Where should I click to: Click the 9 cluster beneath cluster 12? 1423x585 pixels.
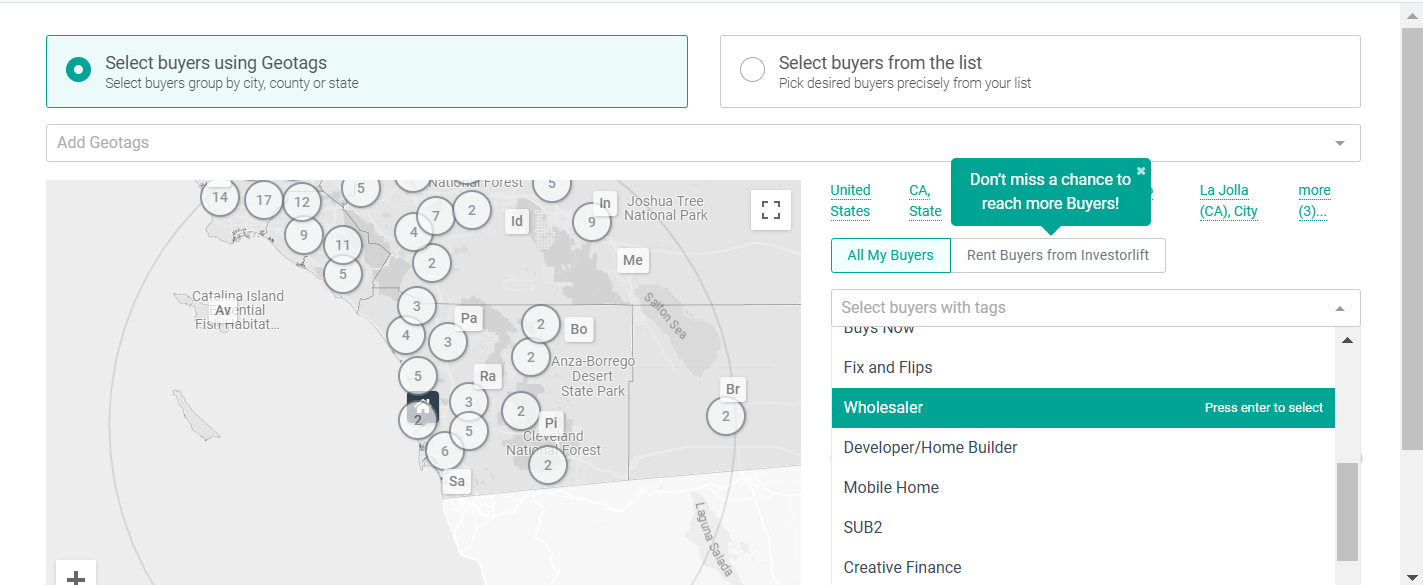pyautogui.click(x=303, y=236)
